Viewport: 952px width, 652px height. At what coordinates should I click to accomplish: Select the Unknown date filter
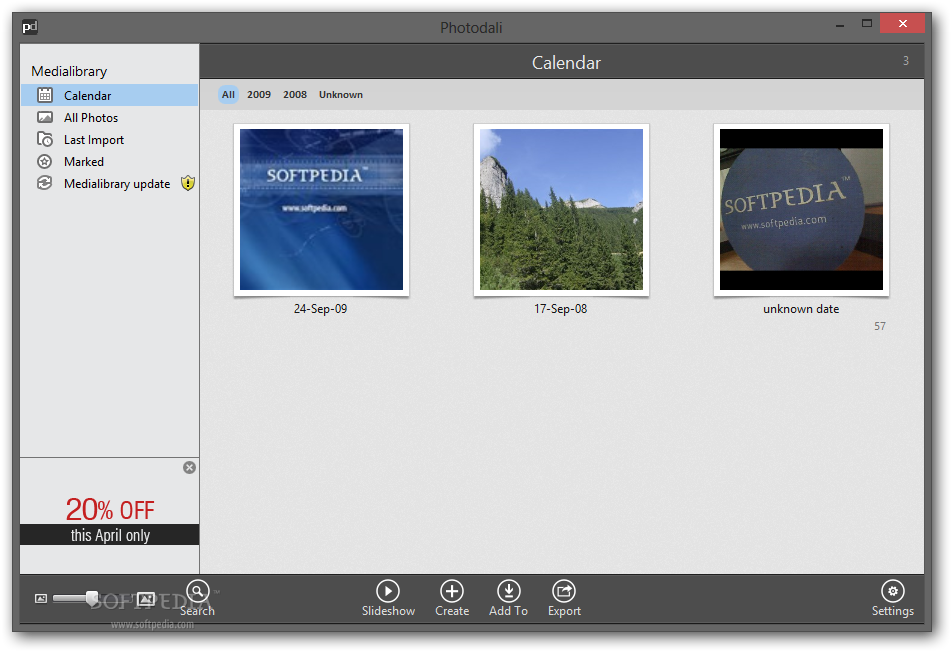point(341,95)
